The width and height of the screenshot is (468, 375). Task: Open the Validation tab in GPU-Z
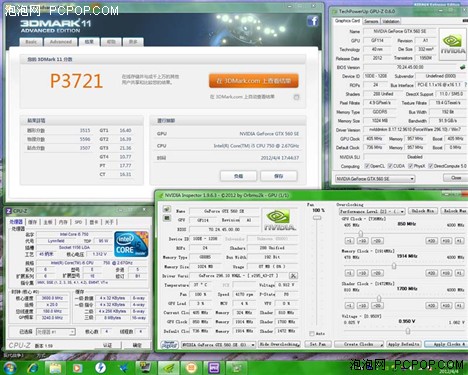(x=391, y=21)
